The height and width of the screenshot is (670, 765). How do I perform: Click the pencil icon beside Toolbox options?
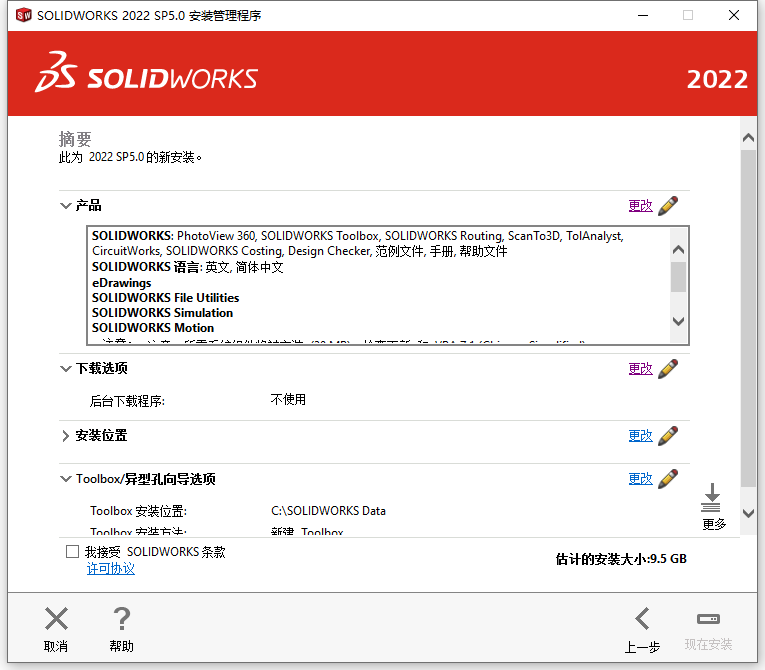tap(668, 478)
